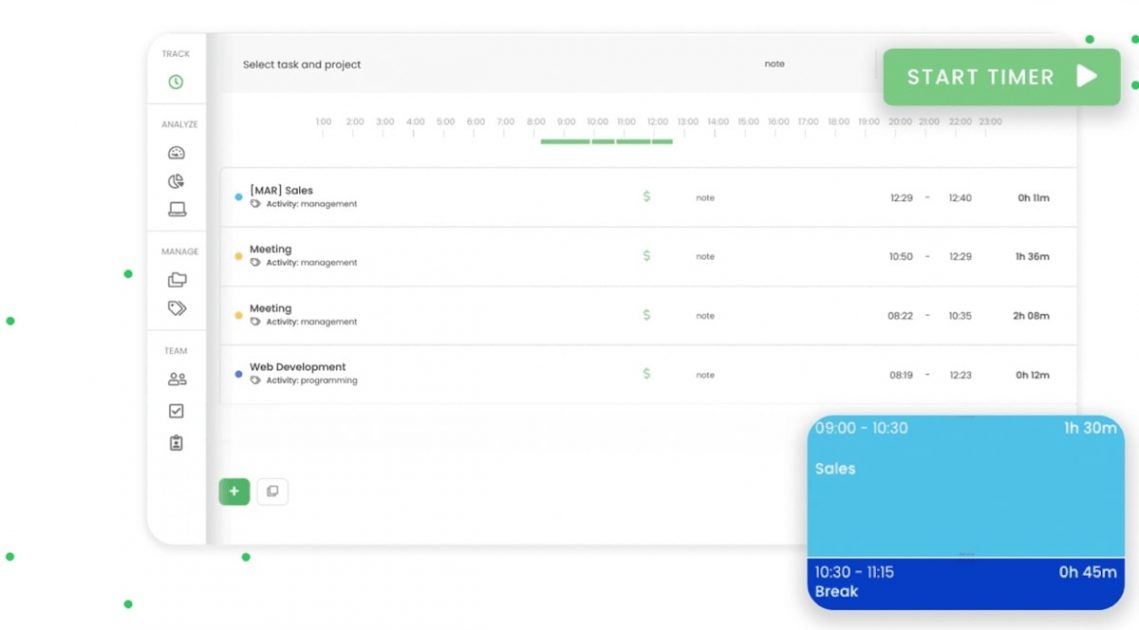Click the [MAR] Sales entry title
This screenshot has height=630, width=1139.
coord(281,190)
